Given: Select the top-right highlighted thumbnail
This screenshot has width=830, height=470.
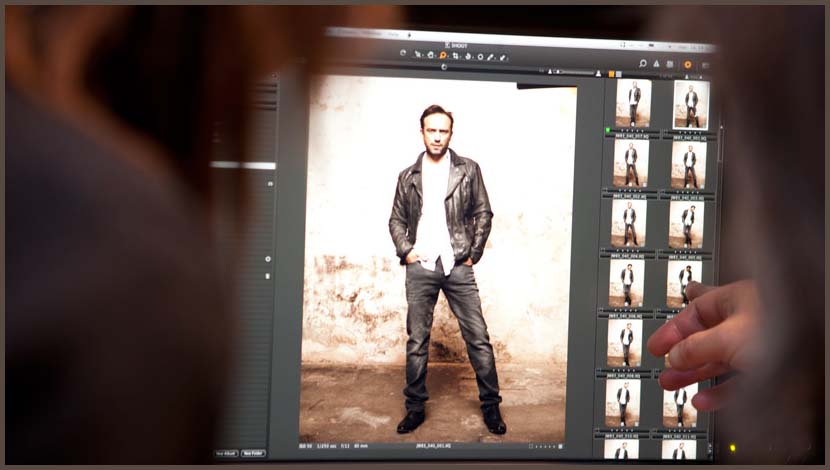Looking at the screenshot, I should (x=691, y=104).
